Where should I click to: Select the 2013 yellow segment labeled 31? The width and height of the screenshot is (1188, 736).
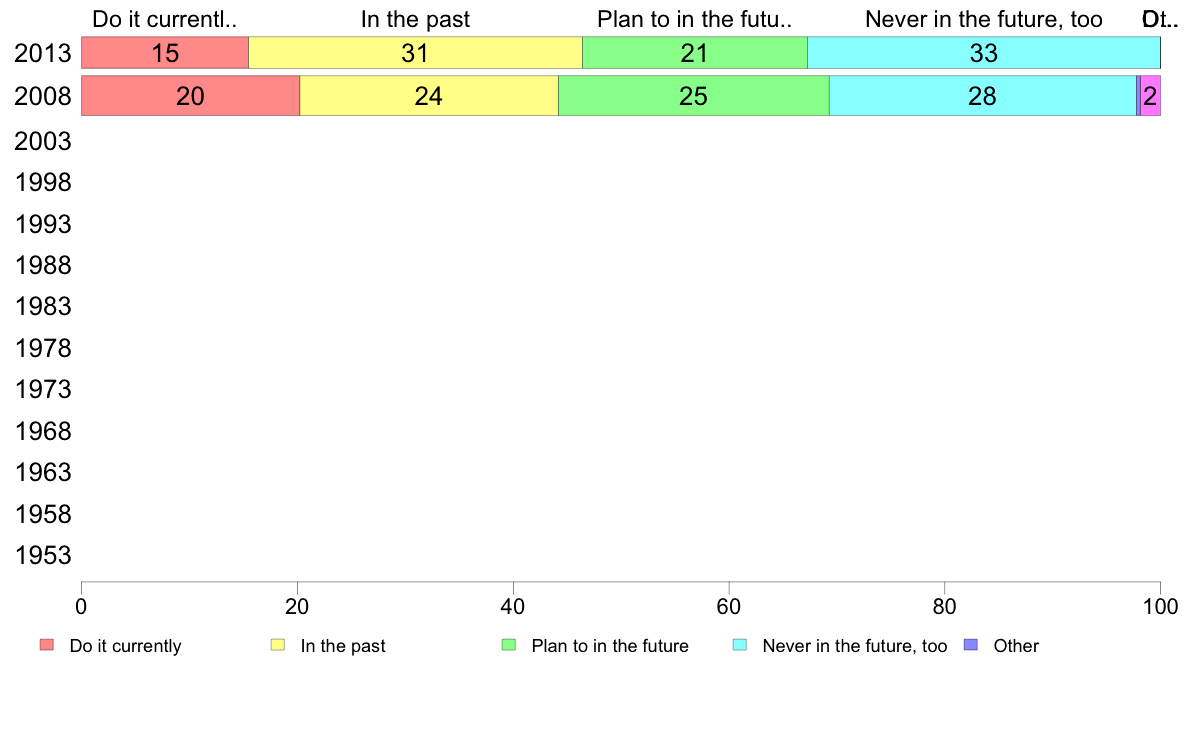pos(415,52)
